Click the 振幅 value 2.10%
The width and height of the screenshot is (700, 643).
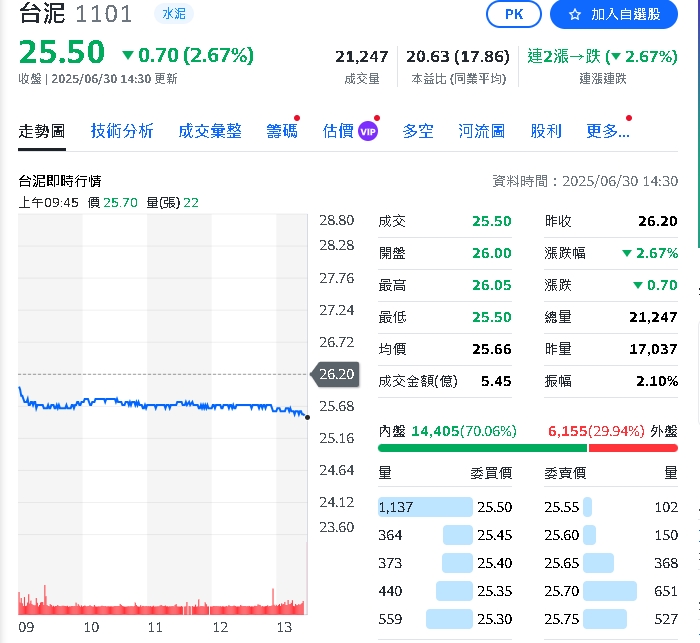[657, 381]
